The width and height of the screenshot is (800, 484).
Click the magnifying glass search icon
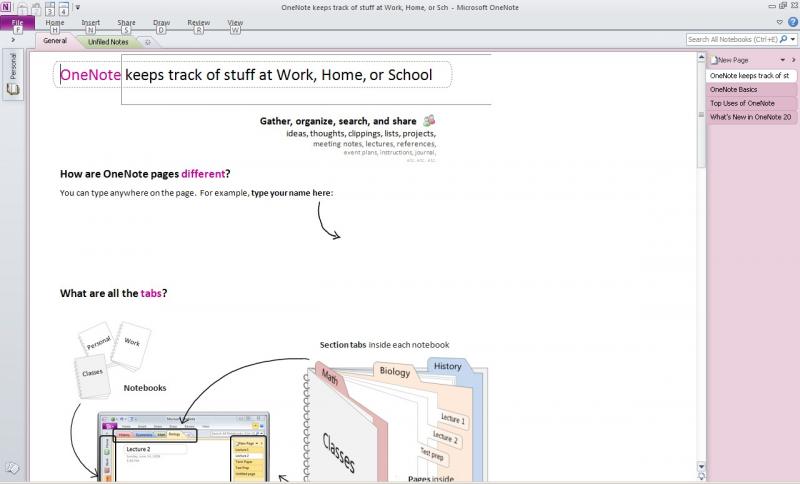[783, 39]
